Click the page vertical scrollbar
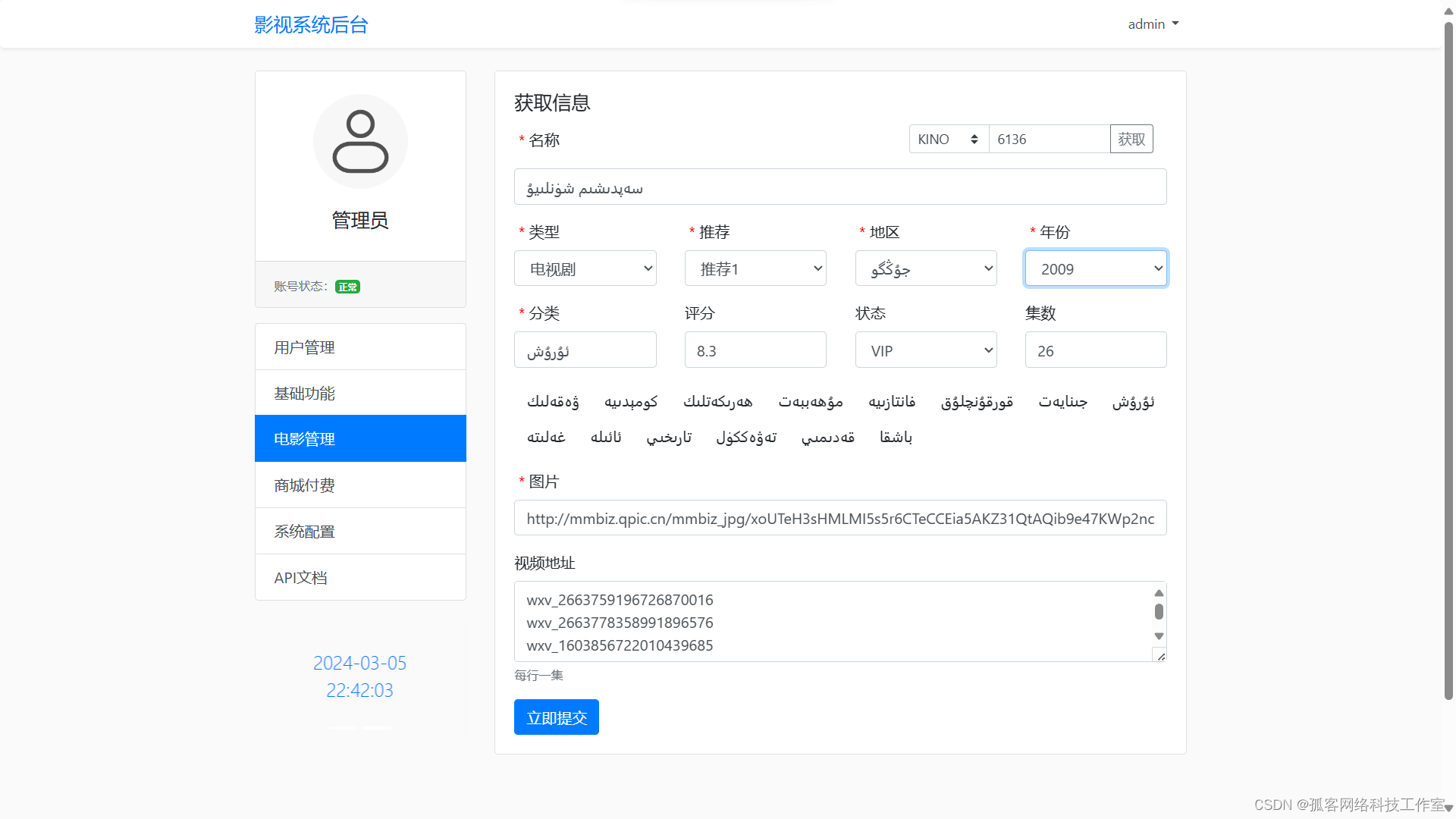 (x=1448, y=360)
